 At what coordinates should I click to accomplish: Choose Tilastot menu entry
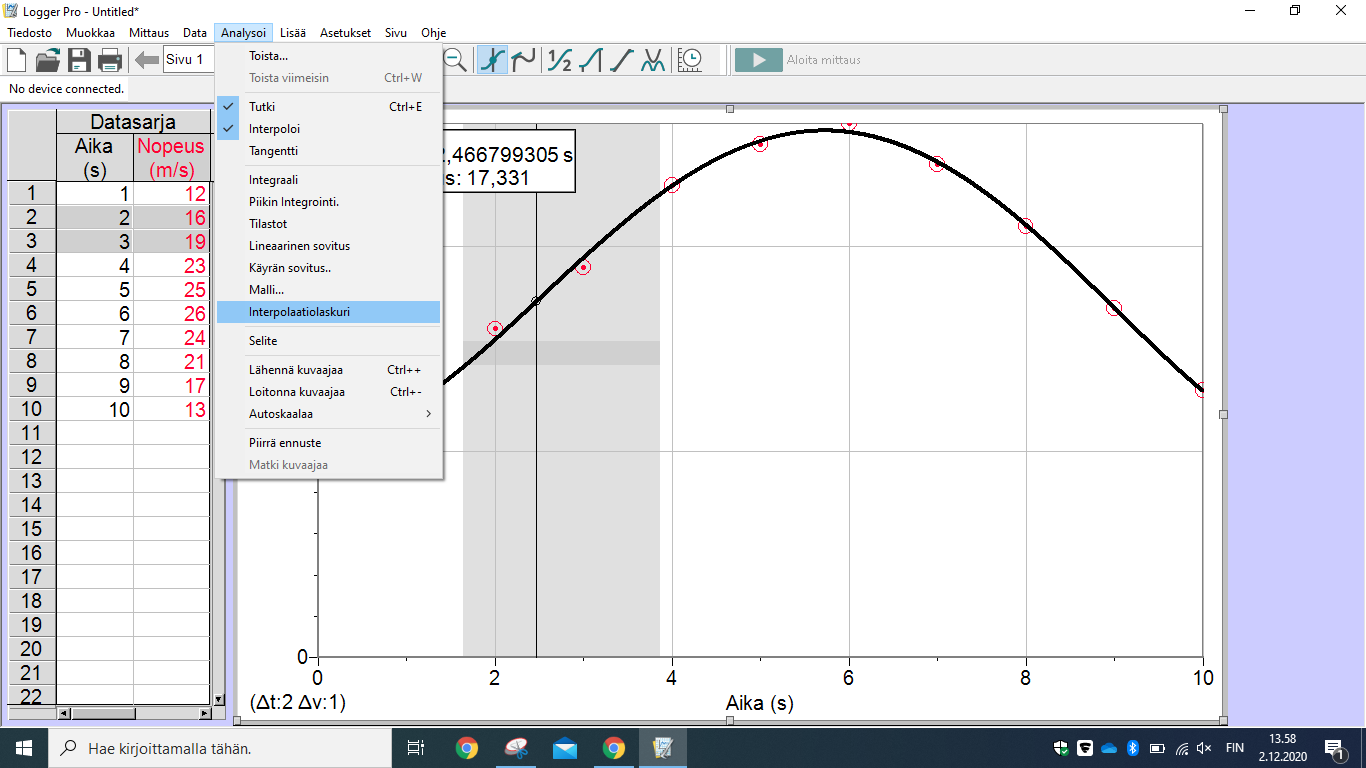click(328, 224)
